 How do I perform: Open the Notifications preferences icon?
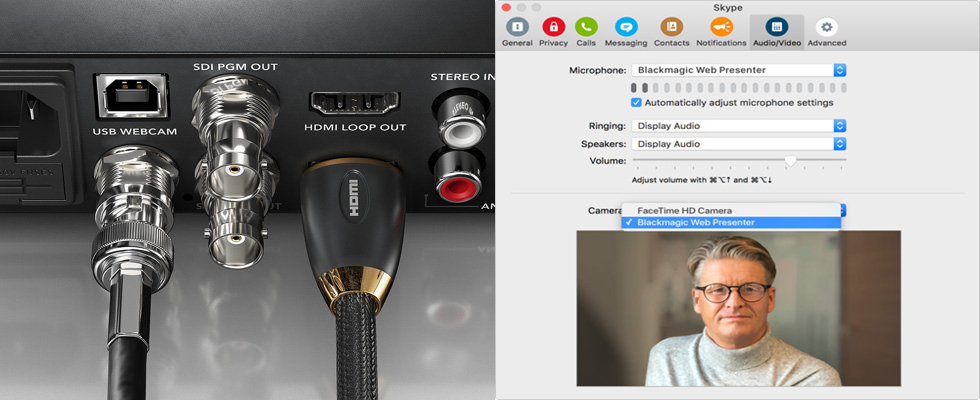pyautogui.click(x=721, y=30)
